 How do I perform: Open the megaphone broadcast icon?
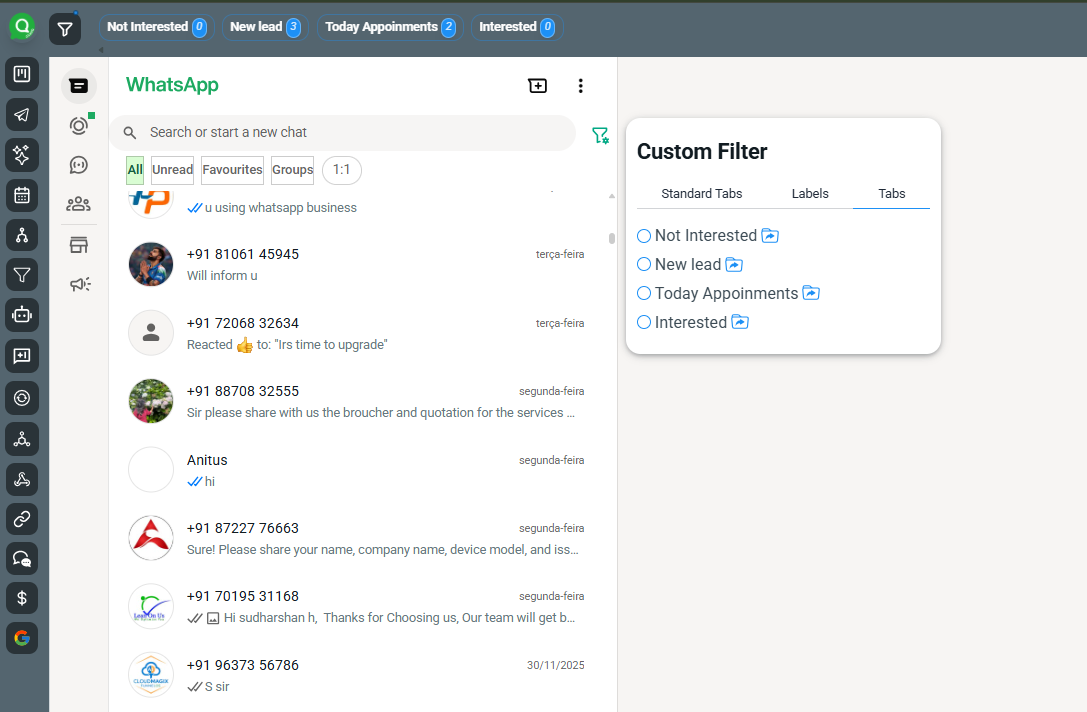[79, 284]
